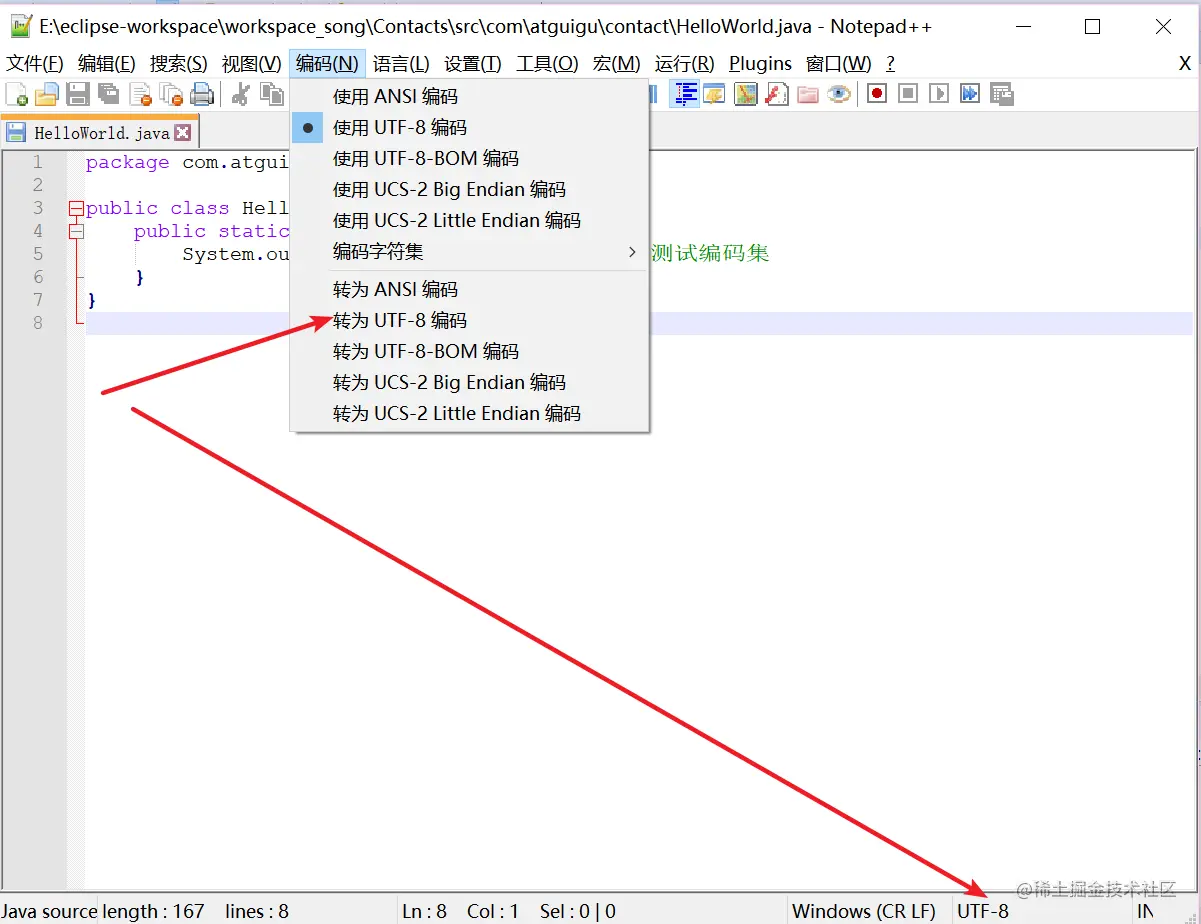The image size is (1201, 924).
Task: Close the open 编码(N) menu
Action: [x=327, y=64]
